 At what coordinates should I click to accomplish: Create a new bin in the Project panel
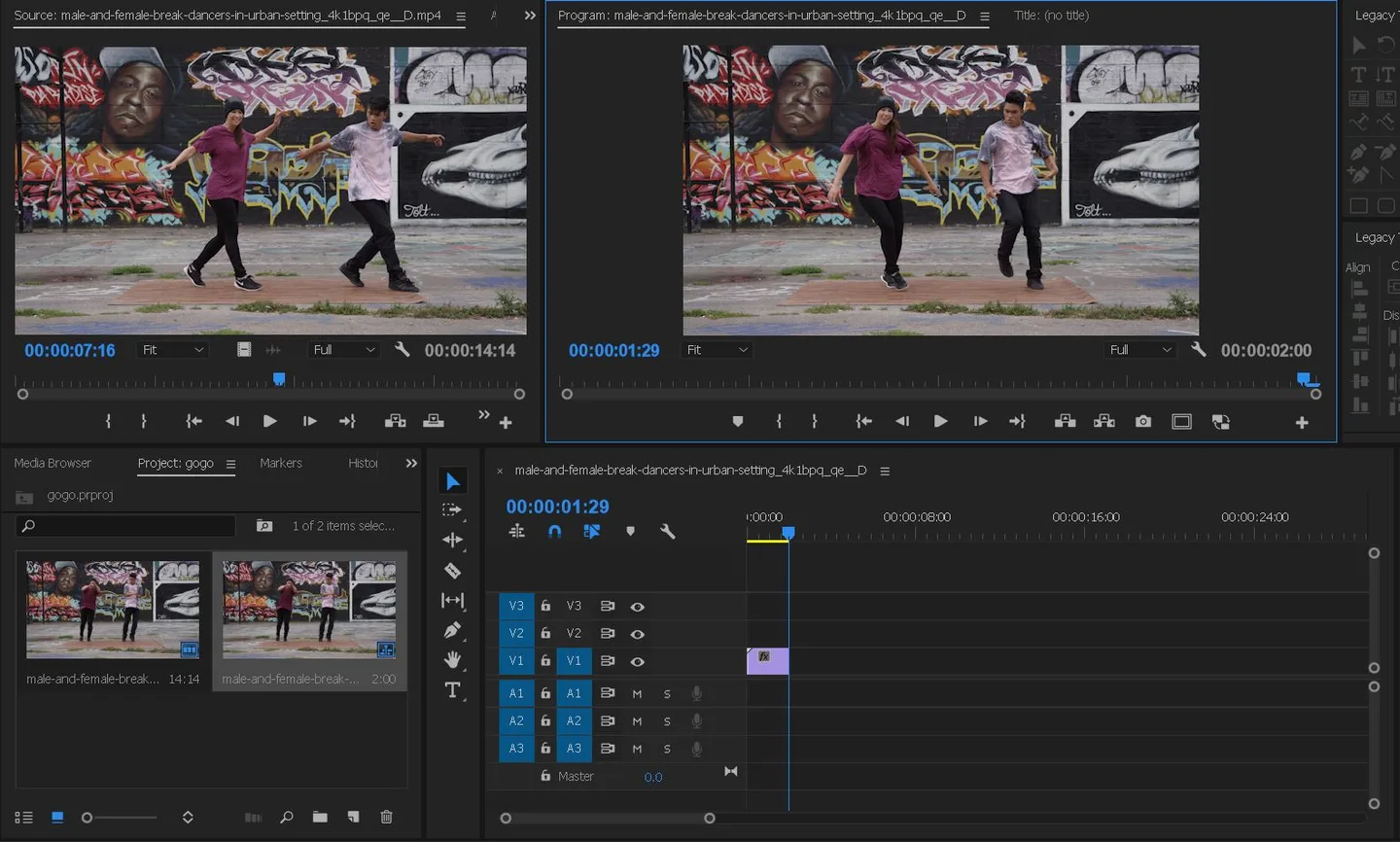(x=320, y=817)
